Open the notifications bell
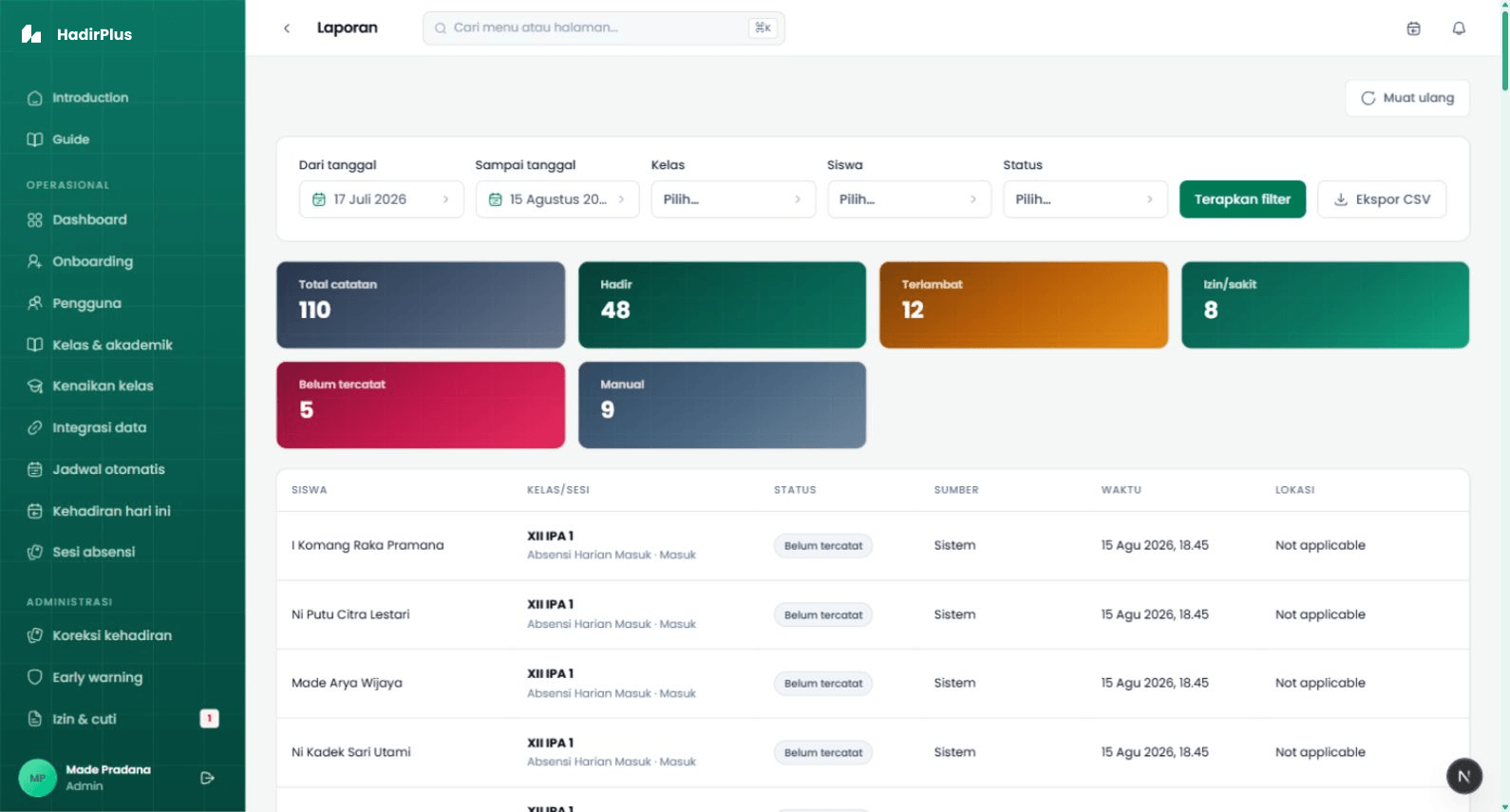 pyautogui.click(x=1459, y=28)
